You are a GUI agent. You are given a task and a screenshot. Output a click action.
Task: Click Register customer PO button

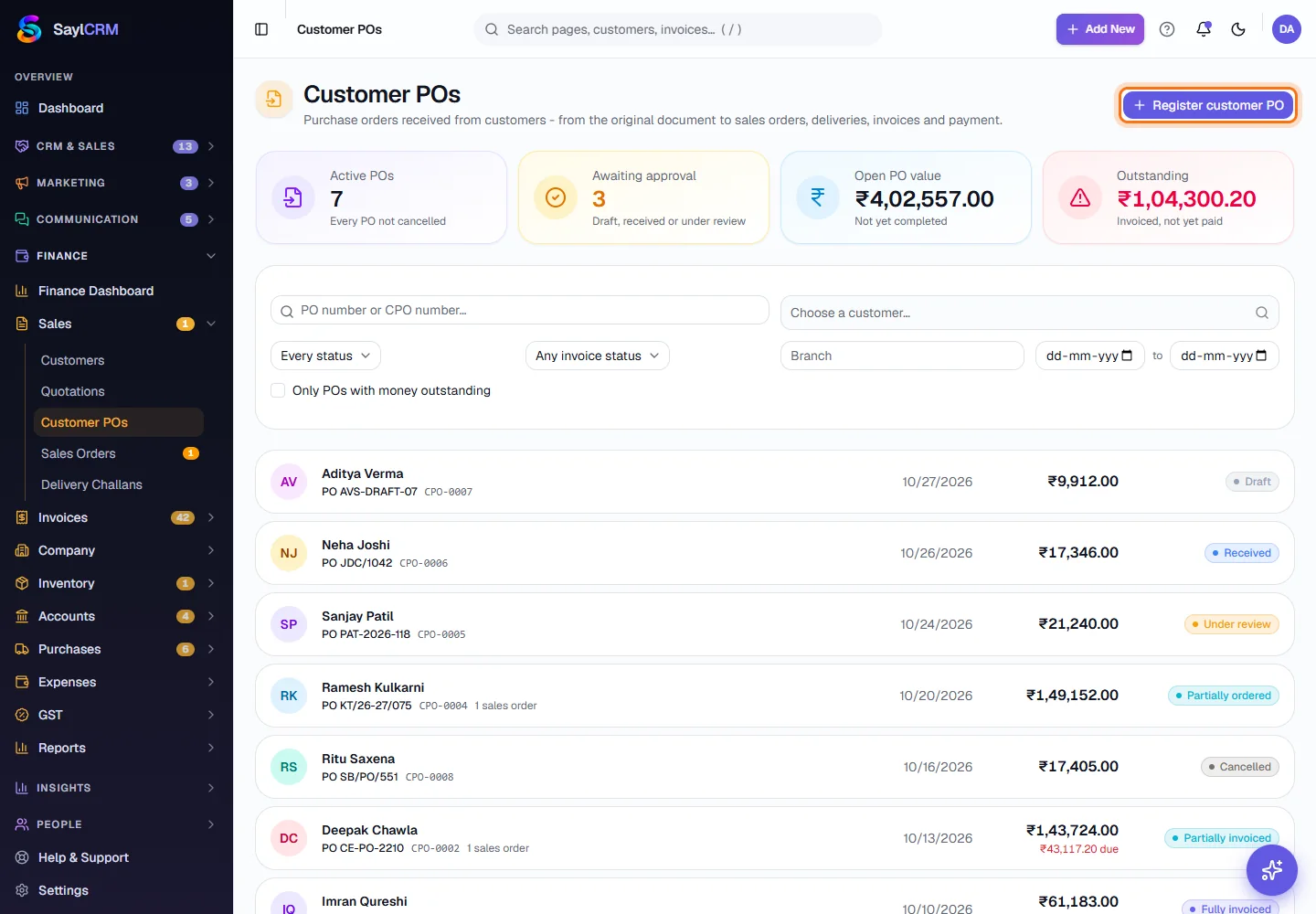pos(1208,105)
